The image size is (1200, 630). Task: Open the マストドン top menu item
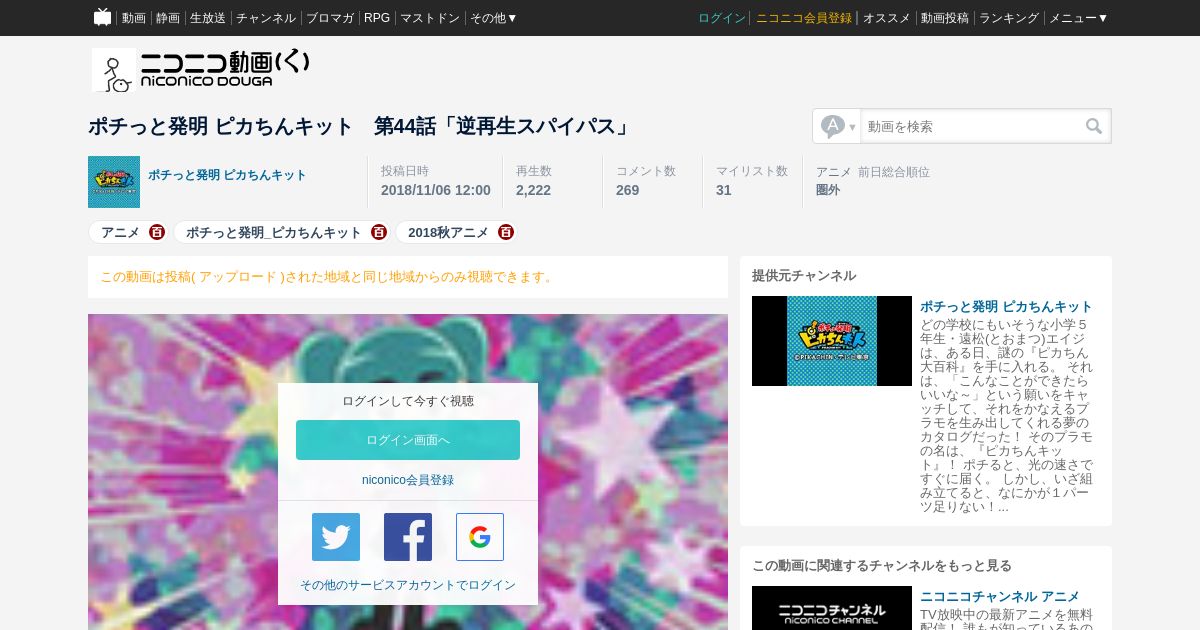(x=430, y=18)
